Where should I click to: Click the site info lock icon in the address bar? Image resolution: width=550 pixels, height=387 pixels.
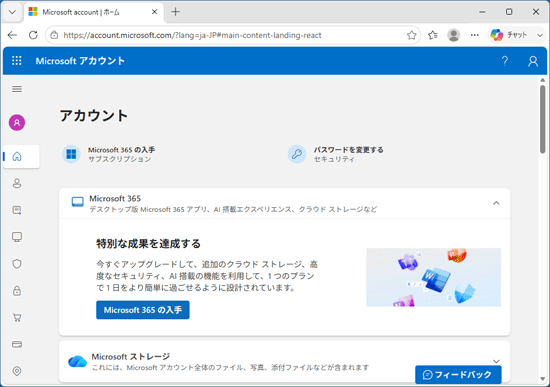tap(54, 35)
